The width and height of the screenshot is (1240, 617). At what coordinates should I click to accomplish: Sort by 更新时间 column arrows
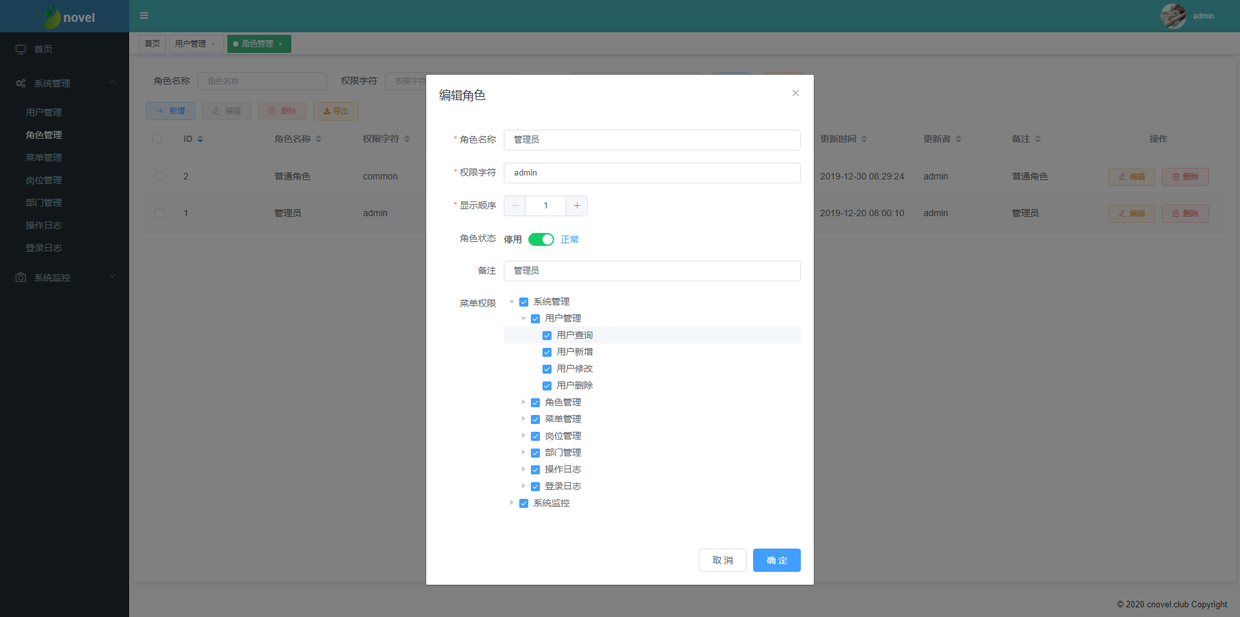point(864,139)
